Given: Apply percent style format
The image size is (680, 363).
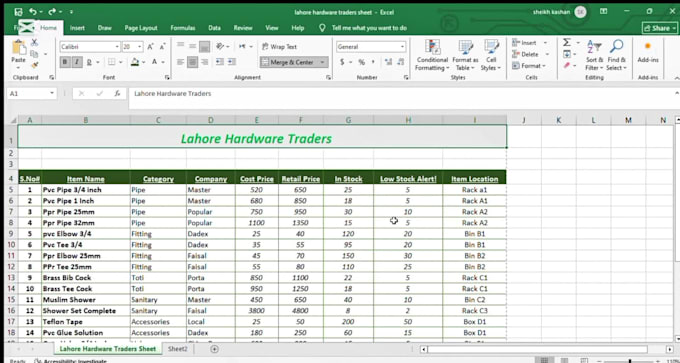Looking at the screenshot, I should pos(361,62).
